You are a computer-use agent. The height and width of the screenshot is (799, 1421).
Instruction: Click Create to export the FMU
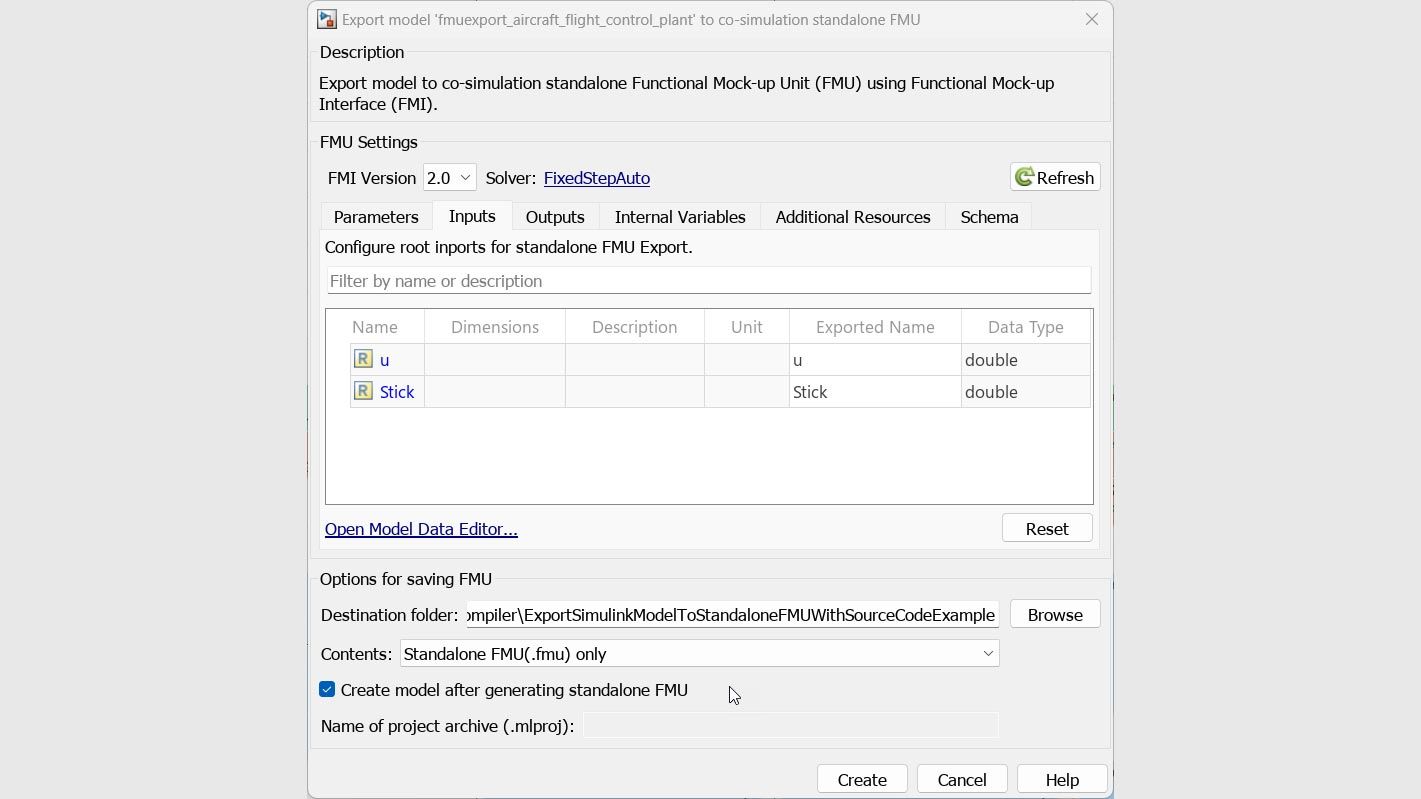(x=861, y=779)
